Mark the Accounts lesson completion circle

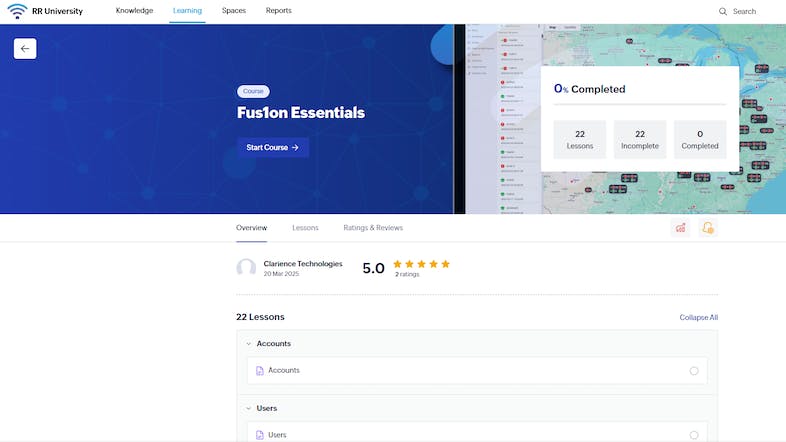click(694, 371)
